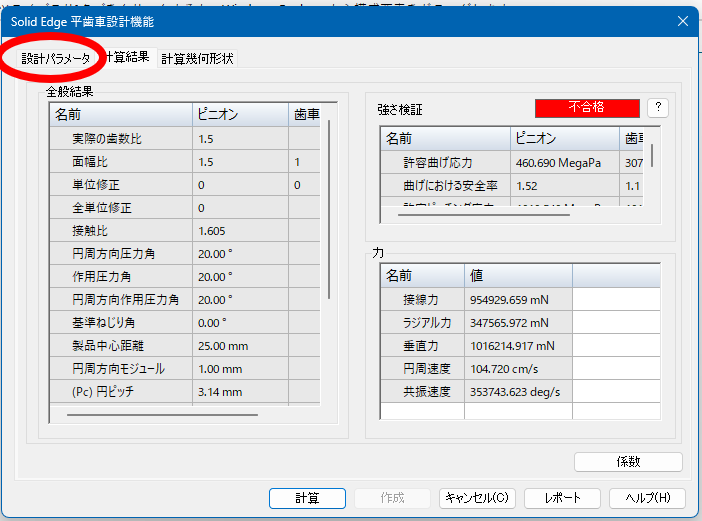This screenshot has height=521, width=702.
Task: Open the 計算結果 tab
Action: click(x=126, y=58)
